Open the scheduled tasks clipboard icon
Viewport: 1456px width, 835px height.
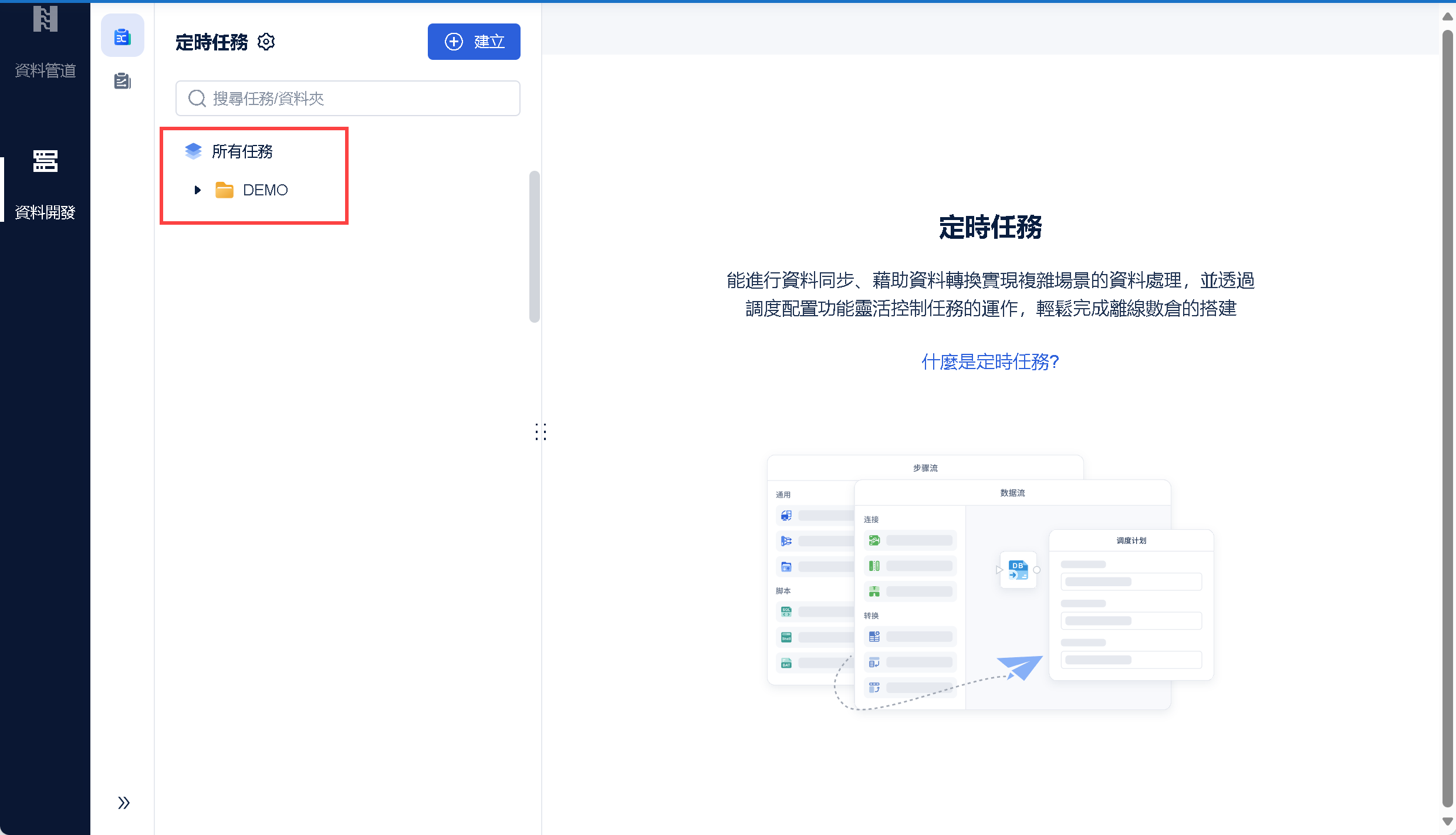point(122,36)
